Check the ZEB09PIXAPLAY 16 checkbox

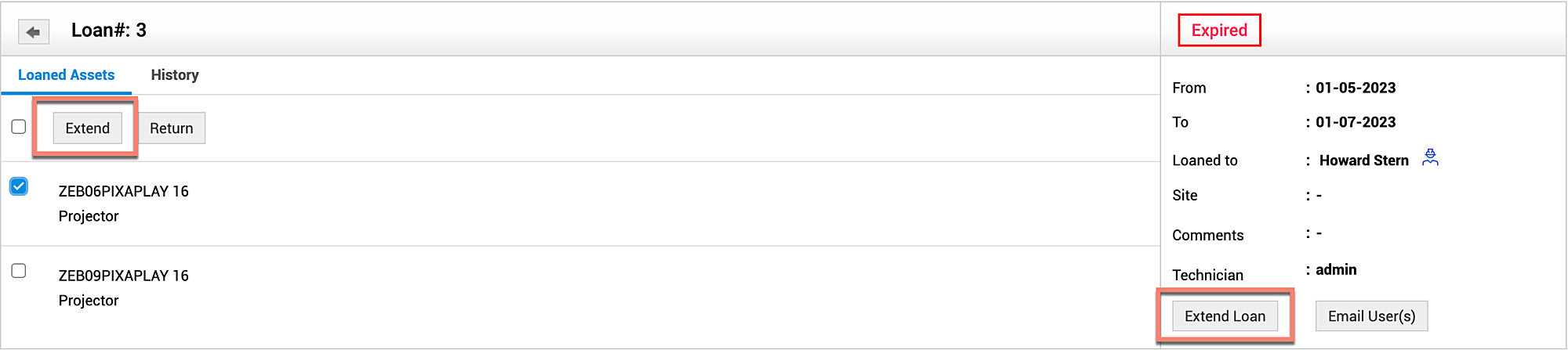pos(19,271)
